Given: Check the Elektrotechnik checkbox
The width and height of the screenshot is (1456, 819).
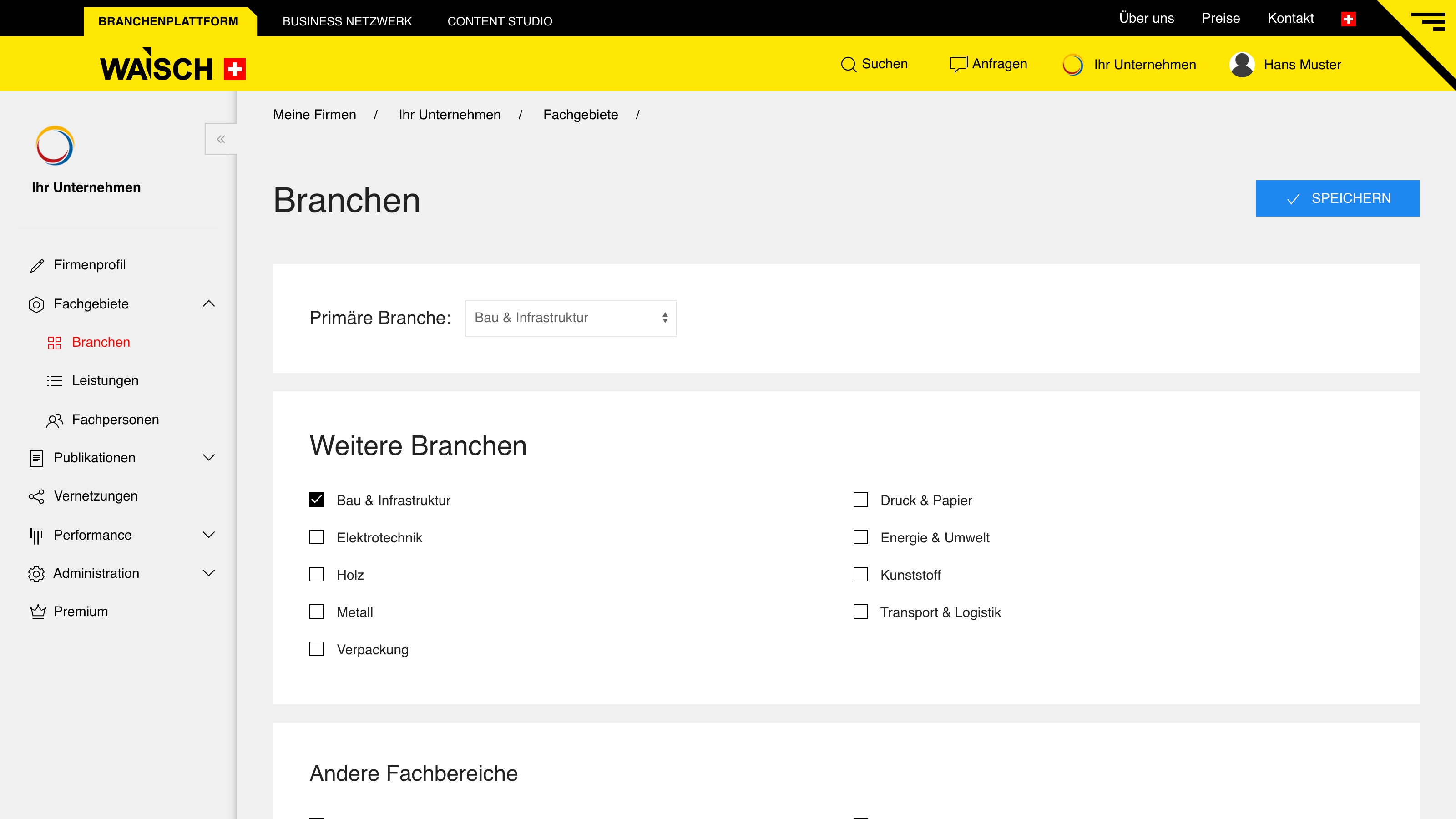Looking at the screenshot, I should [317, 537].
